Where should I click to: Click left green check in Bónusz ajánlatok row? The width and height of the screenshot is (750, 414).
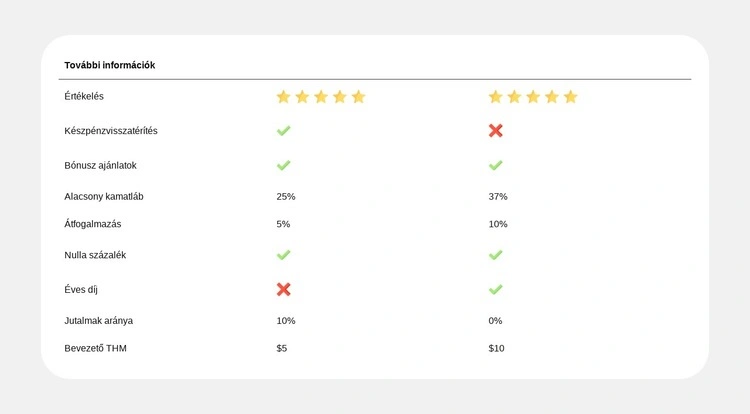283,165
